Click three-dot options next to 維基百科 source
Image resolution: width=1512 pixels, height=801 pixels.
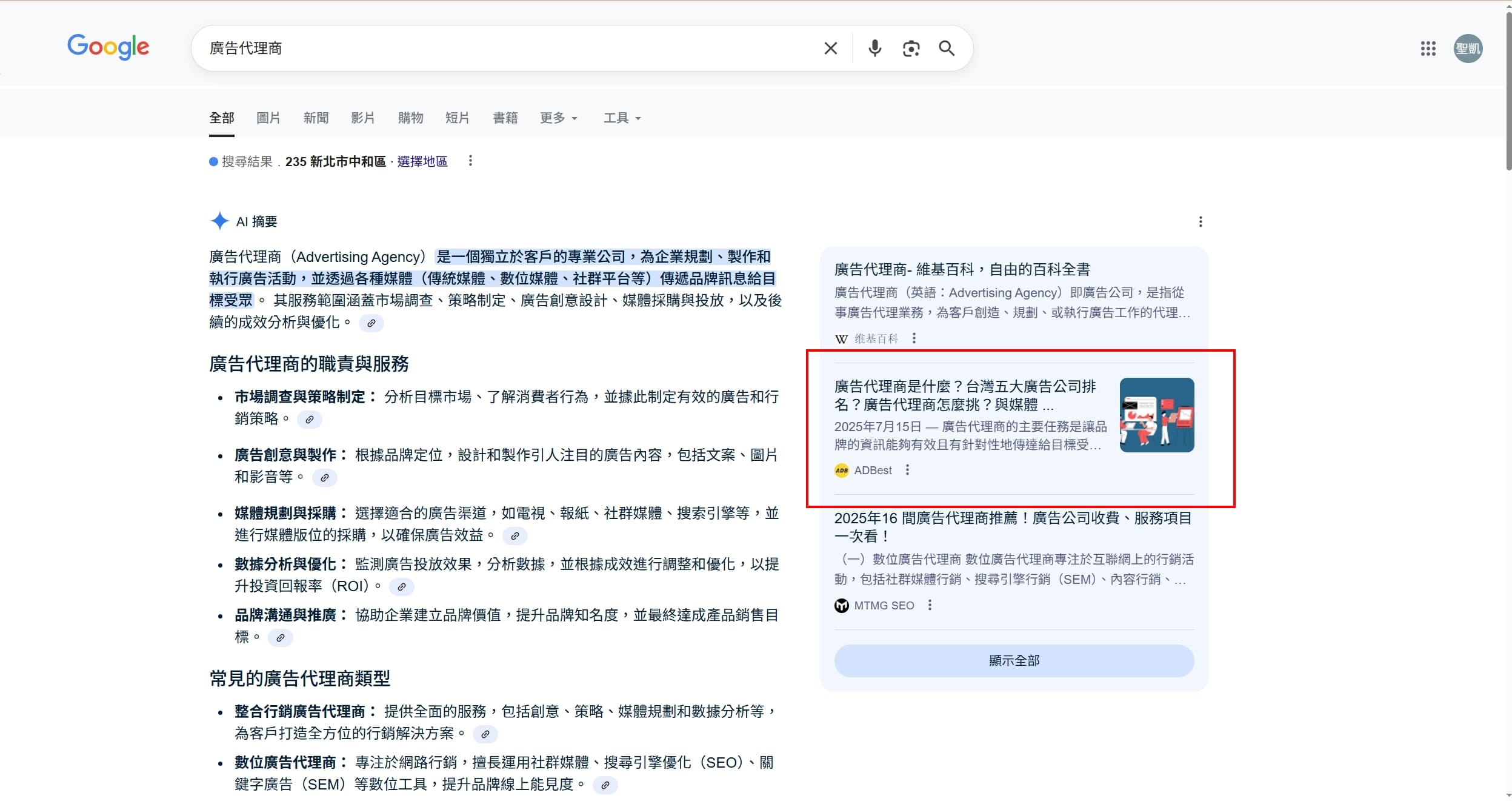(x=914, y=338)
